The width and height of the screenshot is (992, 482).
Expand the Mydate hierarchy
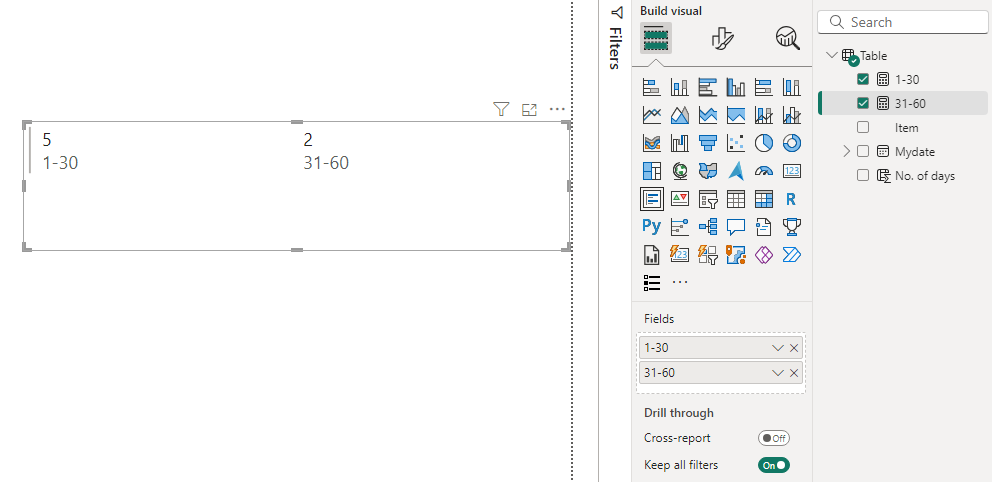[x=847, y=151]
